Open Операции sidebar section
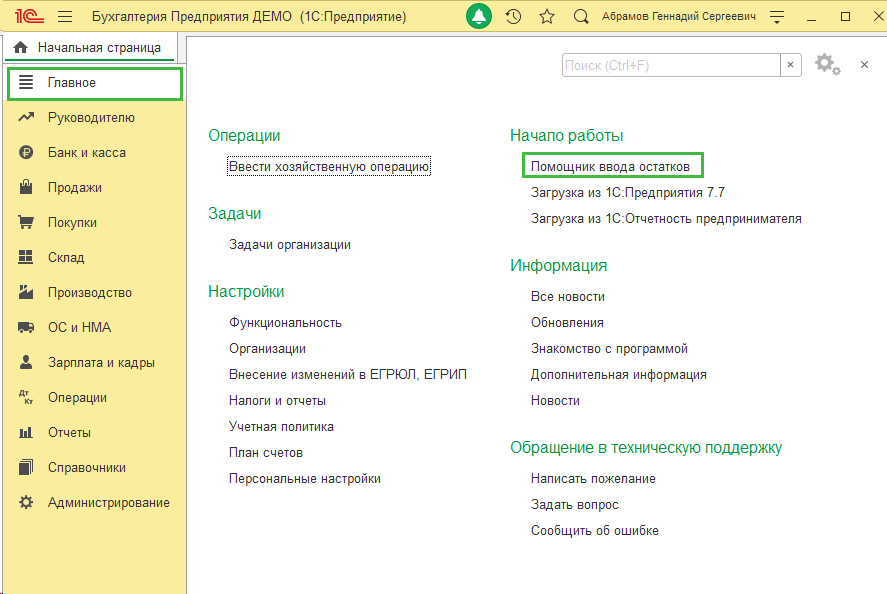The height and width of the screenshot is (594, 887). 77,398
